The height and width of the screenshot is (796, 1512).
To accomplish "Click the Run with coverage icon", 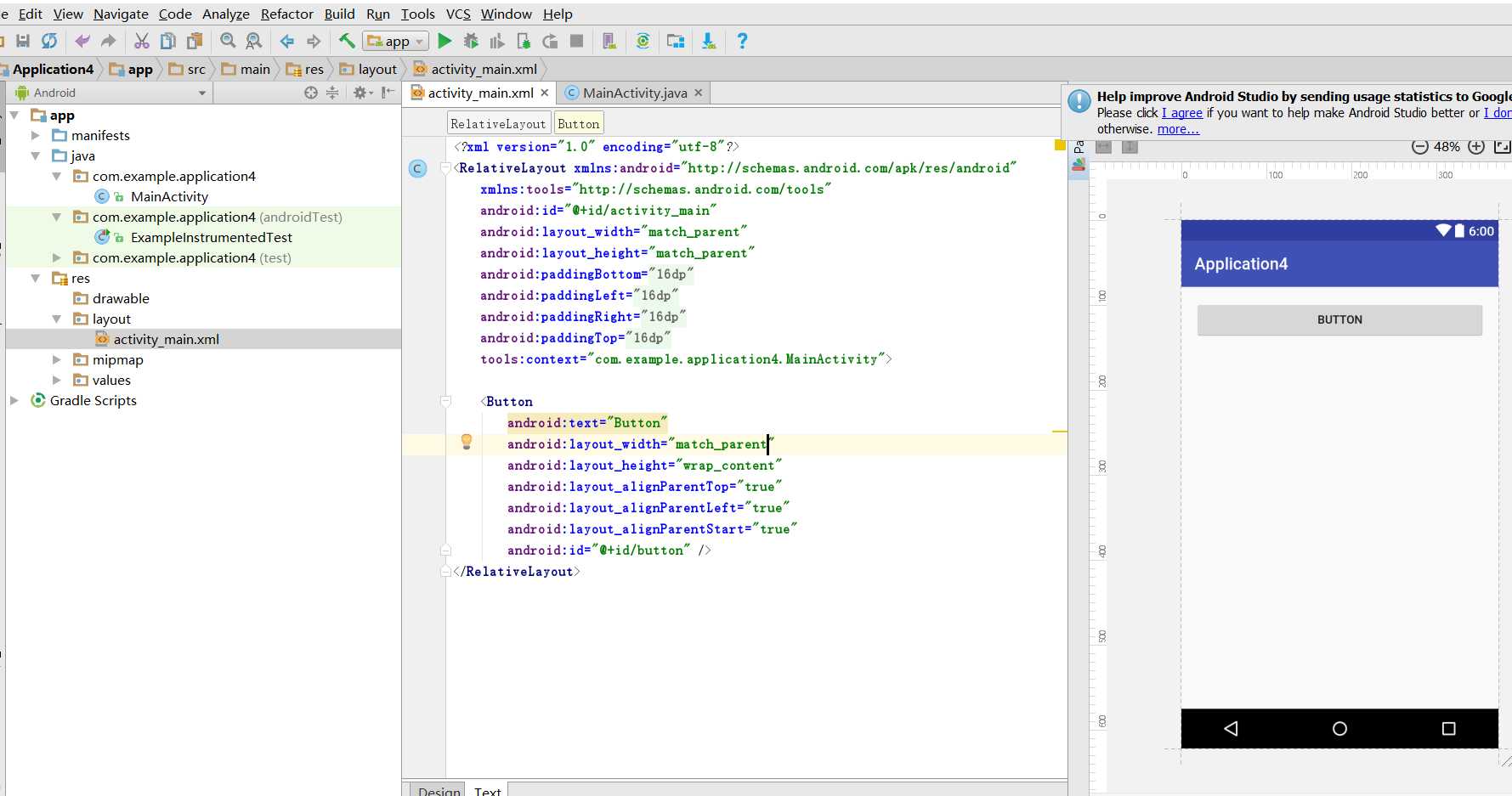I will (497, 41).
